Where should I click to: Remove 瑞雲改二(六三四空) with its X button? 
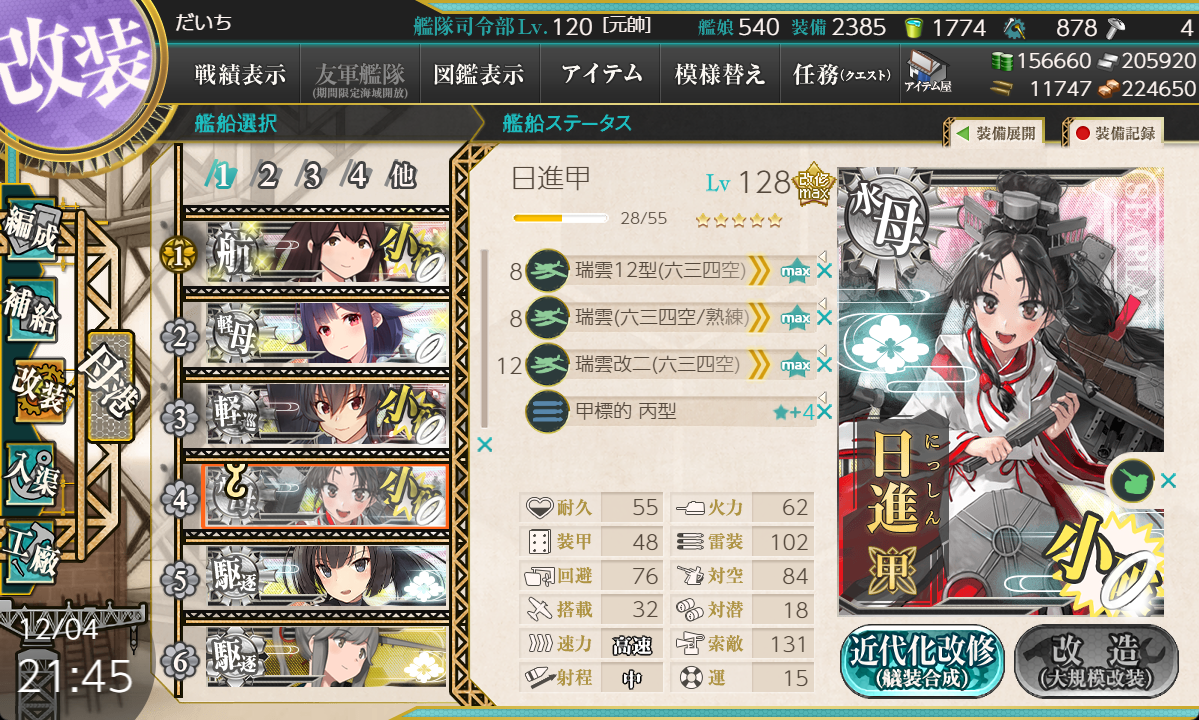pos(824,365)
